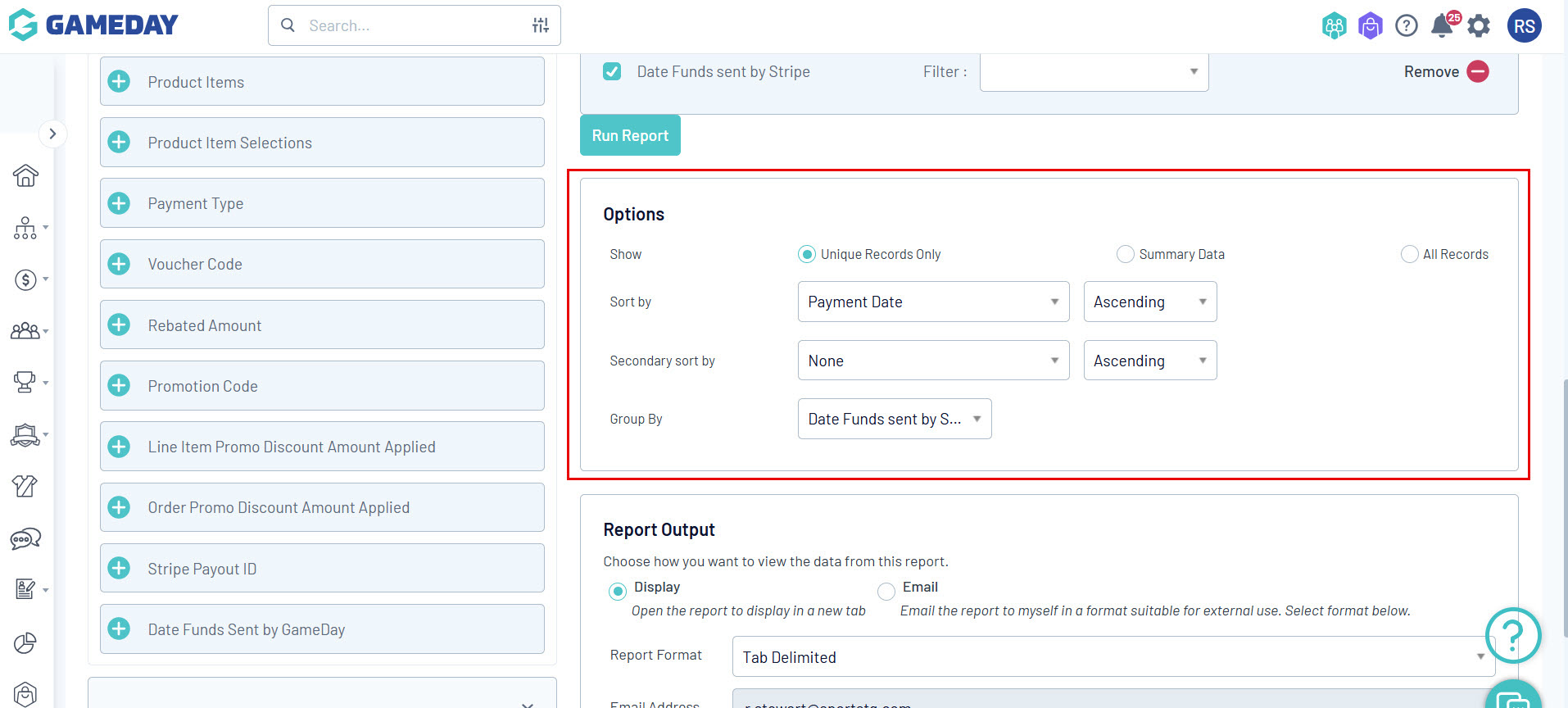The height and width of the screenshot is (708, 1568).
Task: Open notifications bell with 25 badge
Action: coord(1443,25)
